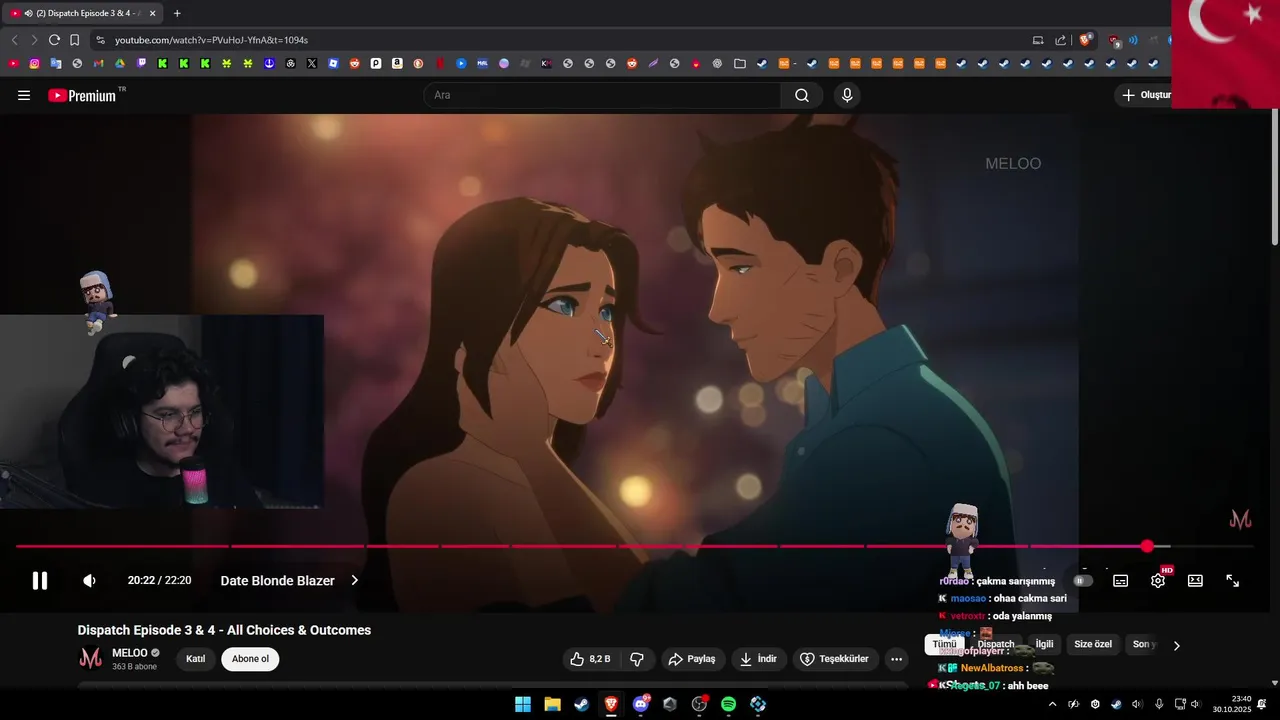Viewport: 1280px width, 720px height.
Task: Click the red progress bar scrubber
Action: (x=1147, y=546)
